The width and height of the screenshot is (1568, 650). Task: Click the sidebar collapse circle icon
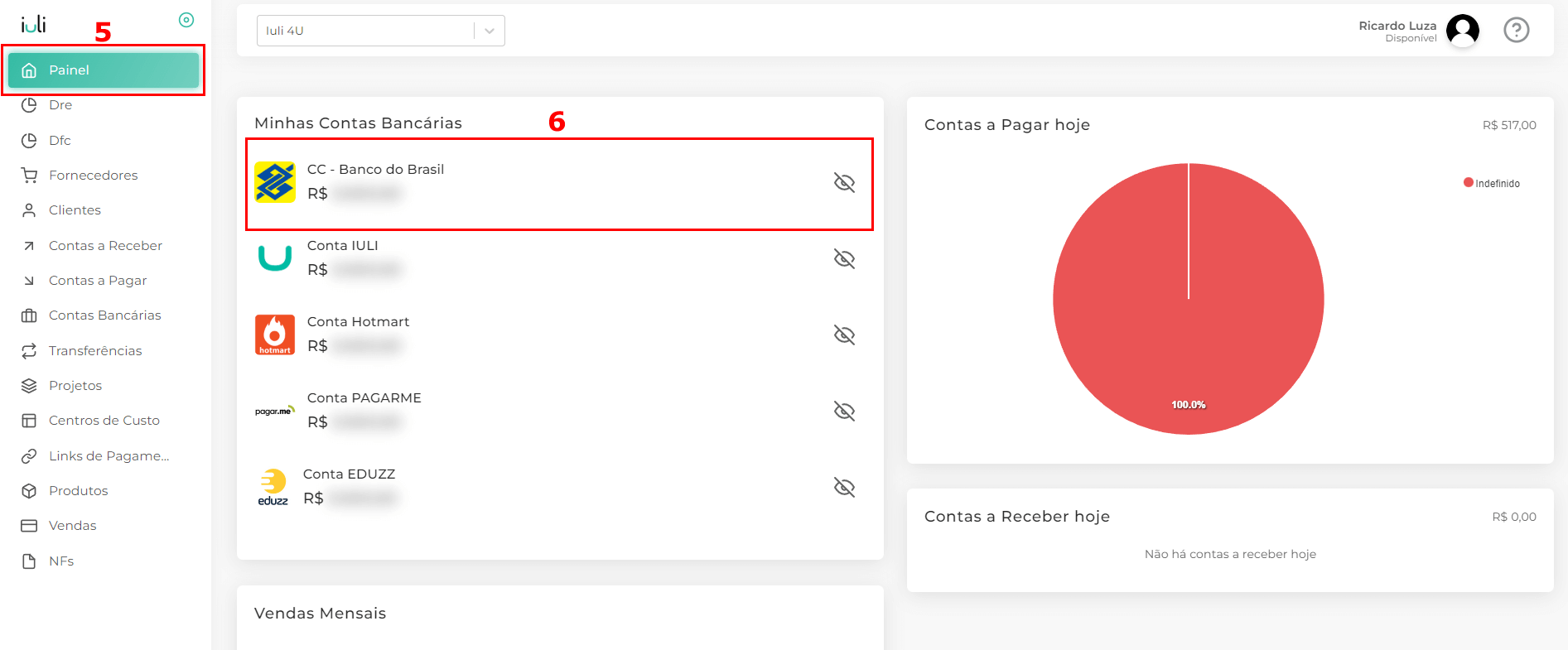click(186, 20)
